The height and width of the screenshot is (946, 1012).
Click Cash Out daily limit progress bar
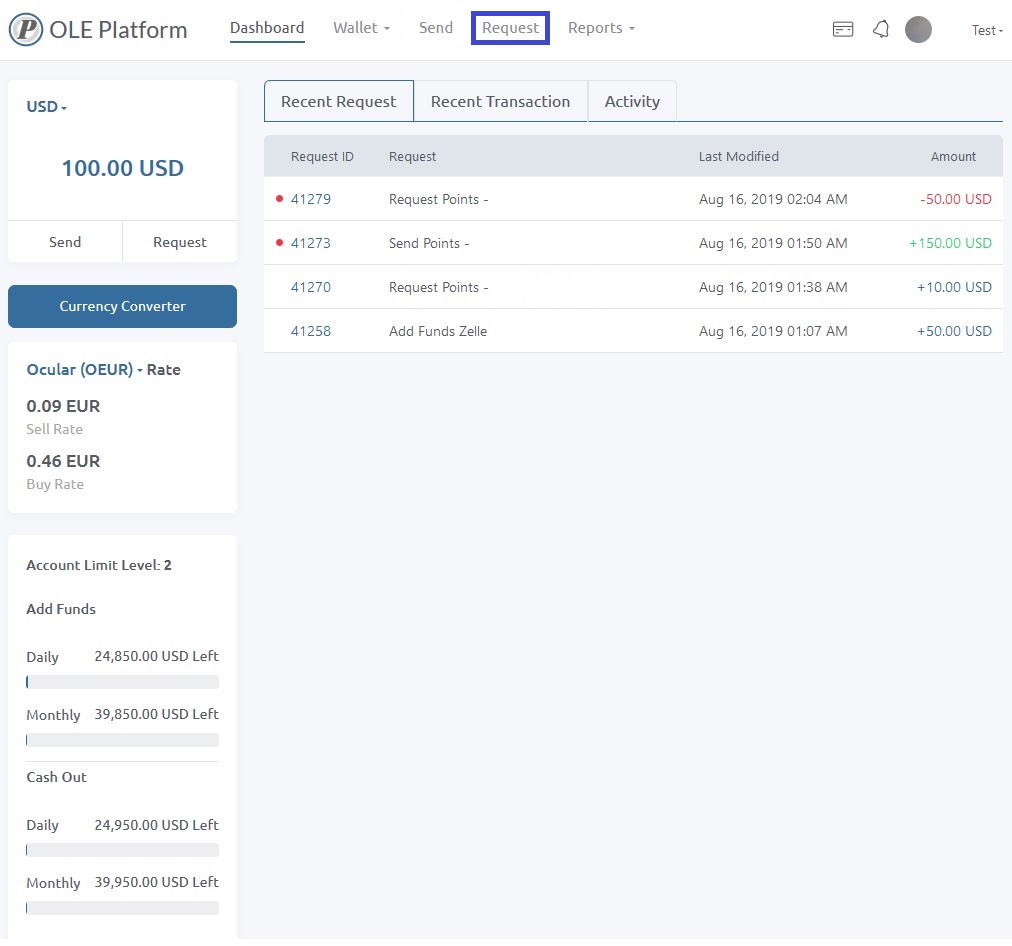123,850
